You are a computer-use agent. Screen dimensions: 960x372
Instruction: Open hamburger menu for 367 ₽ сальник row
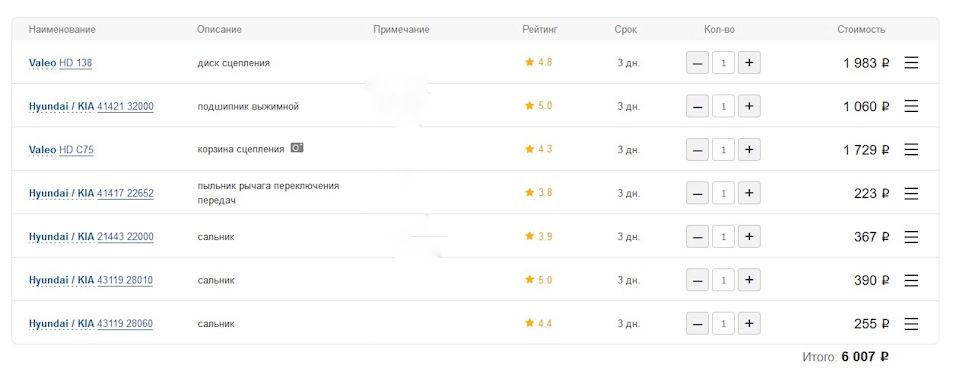[x=911, y=237]
